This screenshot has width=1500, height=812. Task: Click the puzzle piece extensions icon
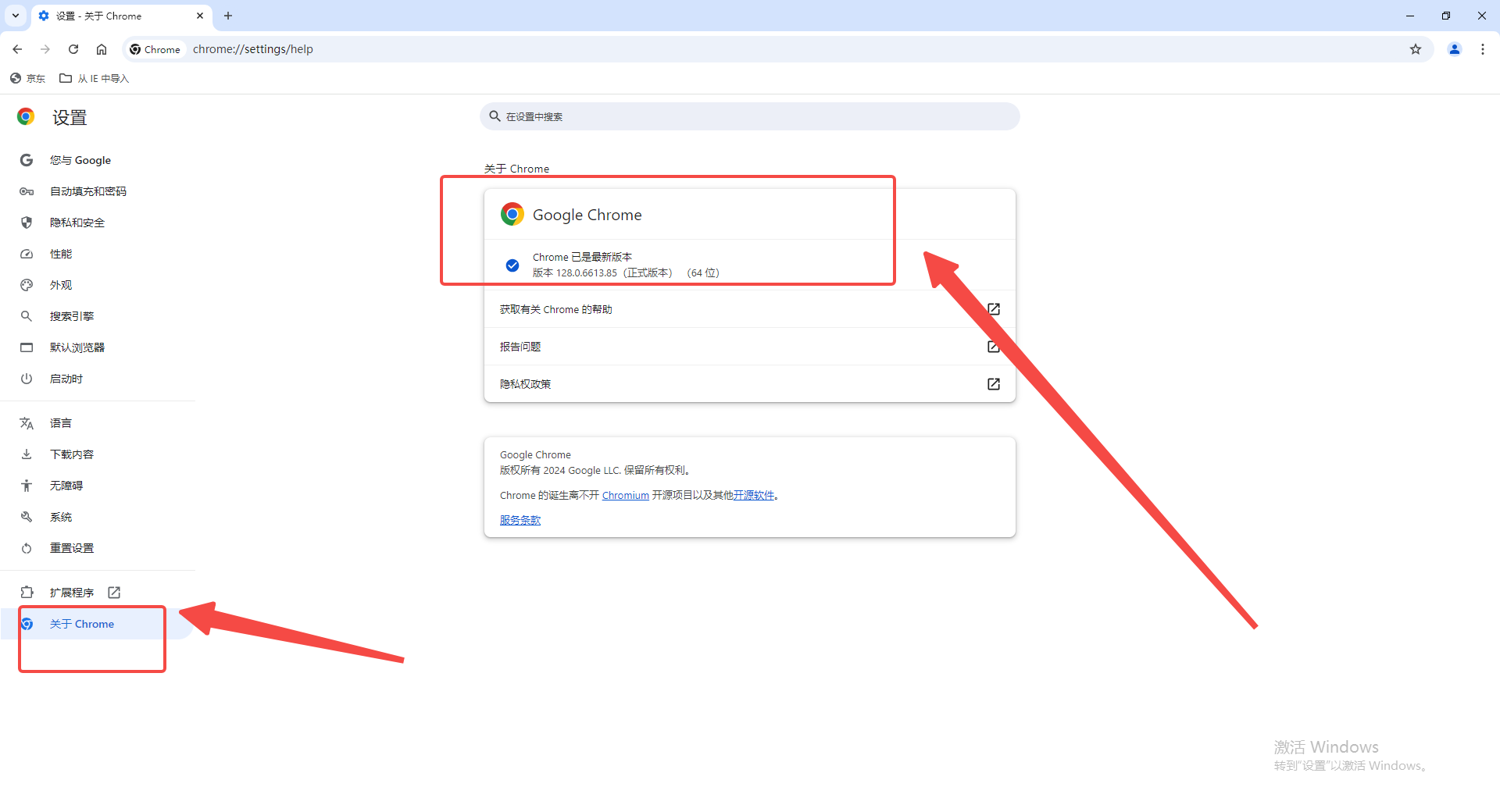(27, 593)
